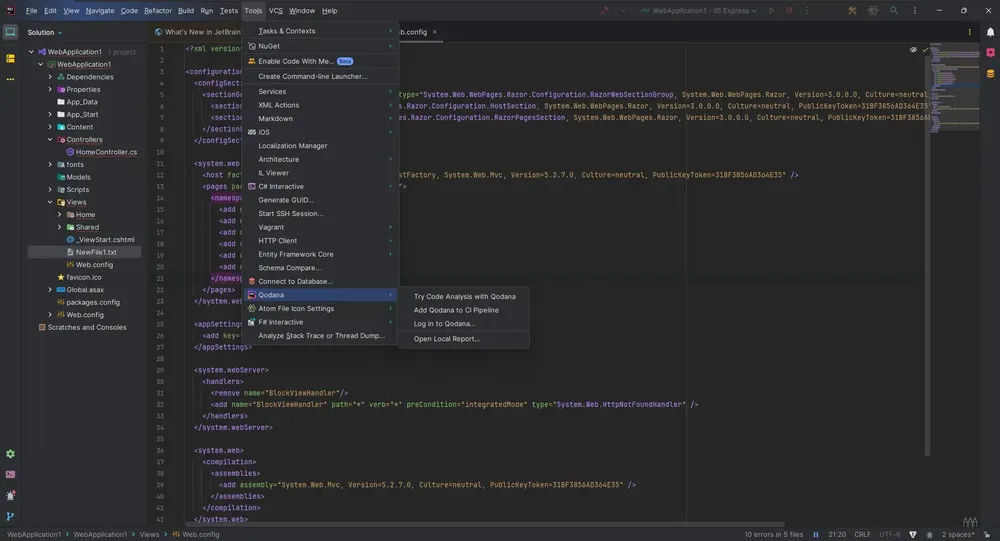Click the shield icon in status bar

coord(913,535)
